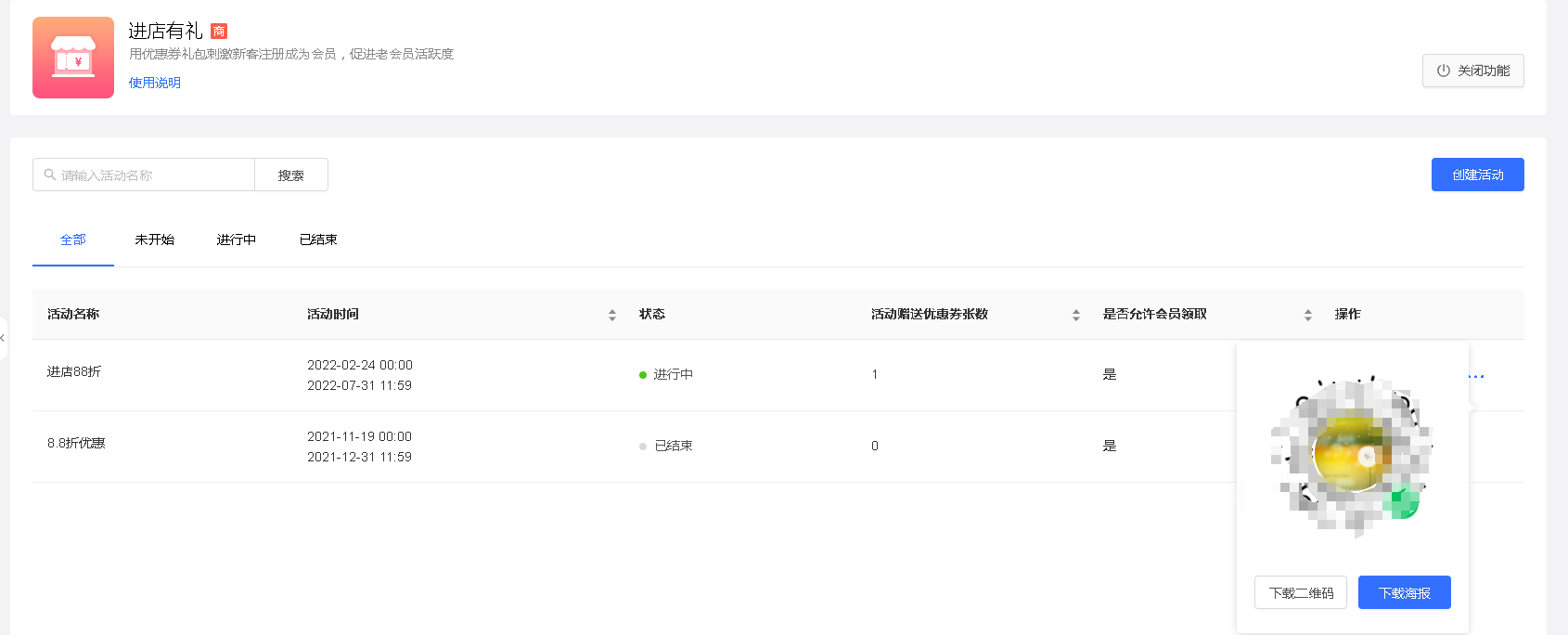Screen dimensions: 1568x635
Task: Show the 已结束 activities tab
Action: [318, 240]
